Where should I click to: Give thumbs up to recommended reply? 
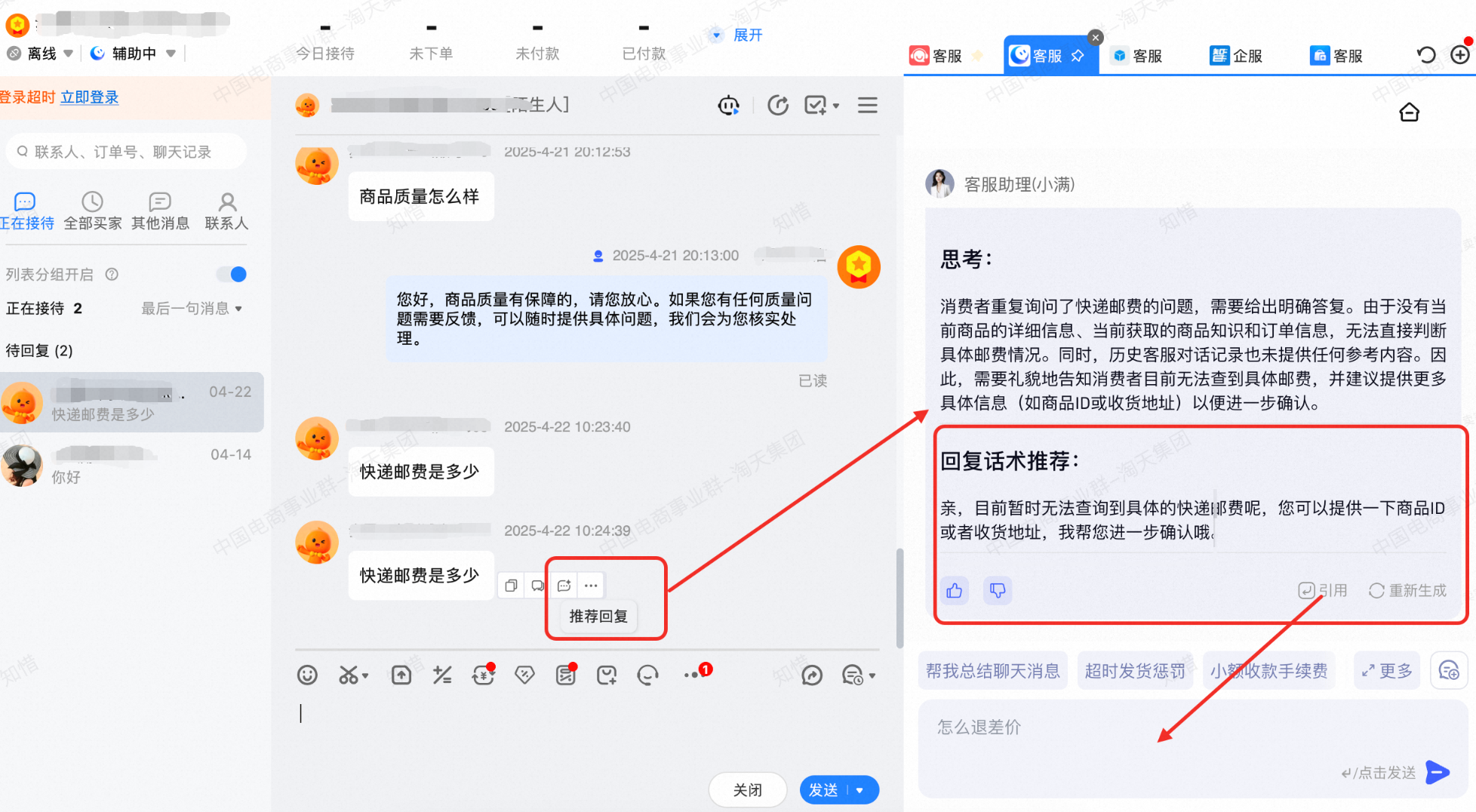[x=955, y=590]
